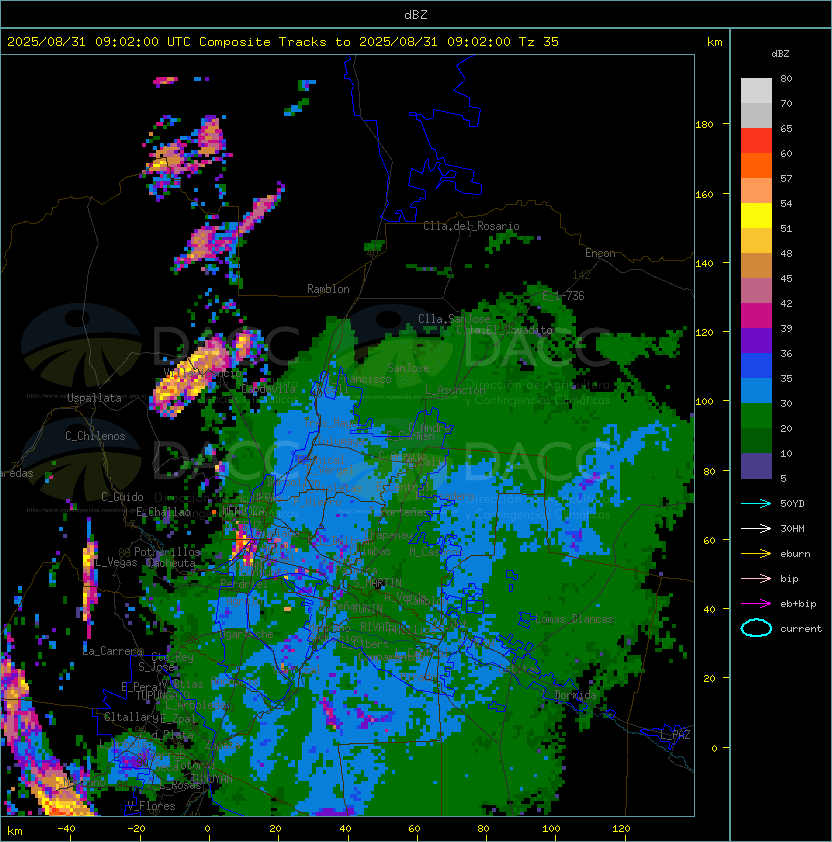Select the 'S_MARTIN' town label

(377, 582)
